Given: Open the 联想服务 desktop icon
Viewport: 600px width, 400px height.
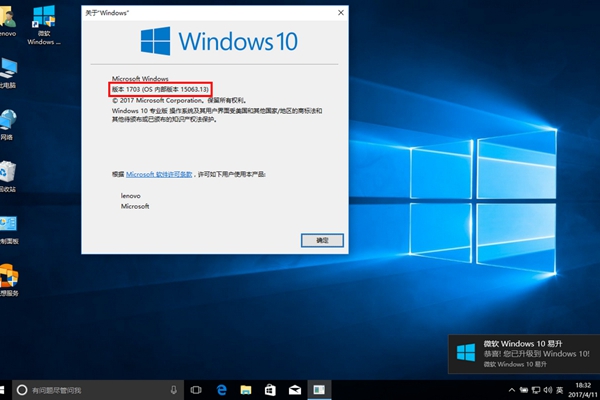Looking at the screenshot, I should 9,280.
